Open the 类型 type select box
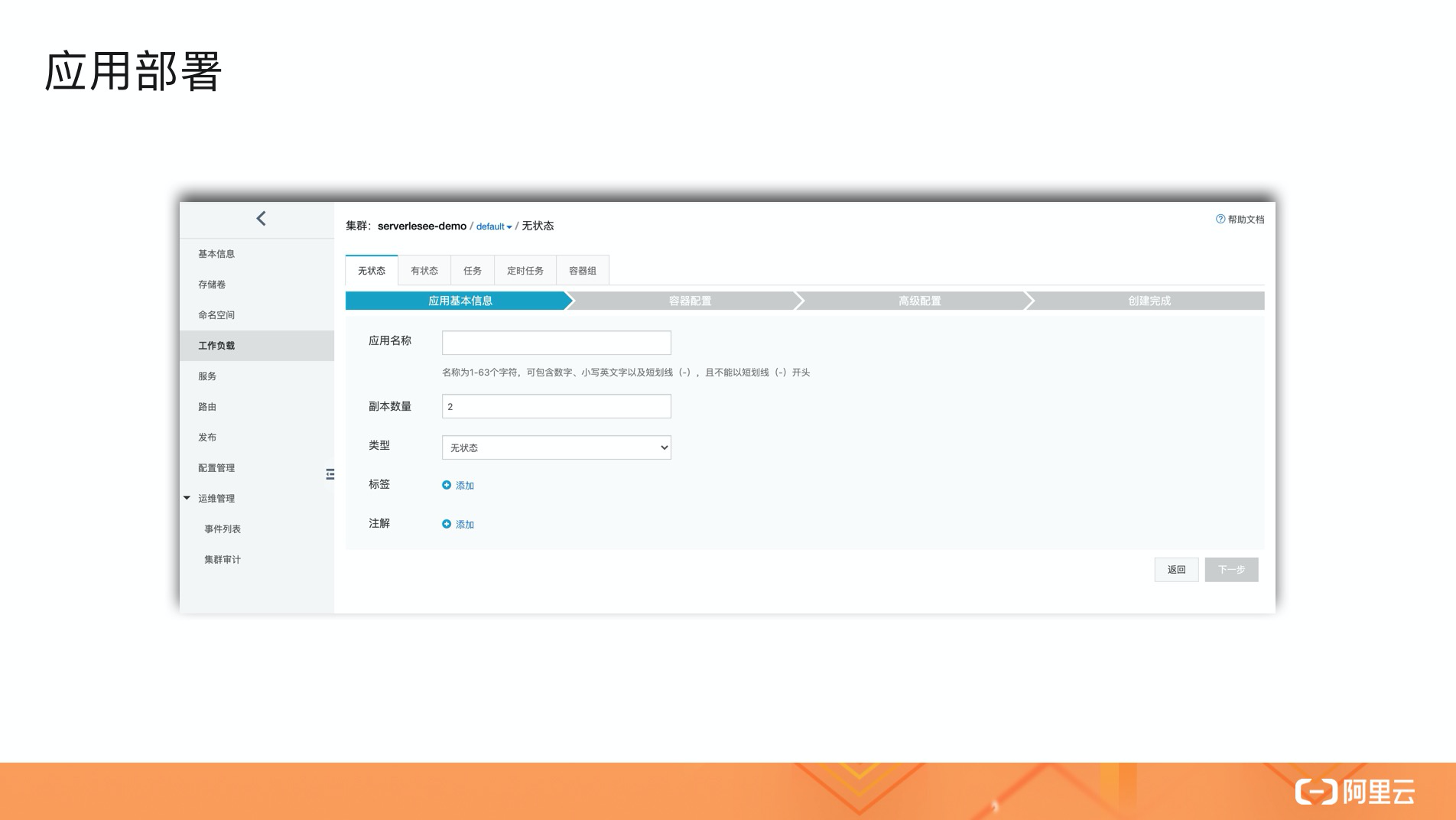This screenshot has width=1456, height=820. [556, 447]
